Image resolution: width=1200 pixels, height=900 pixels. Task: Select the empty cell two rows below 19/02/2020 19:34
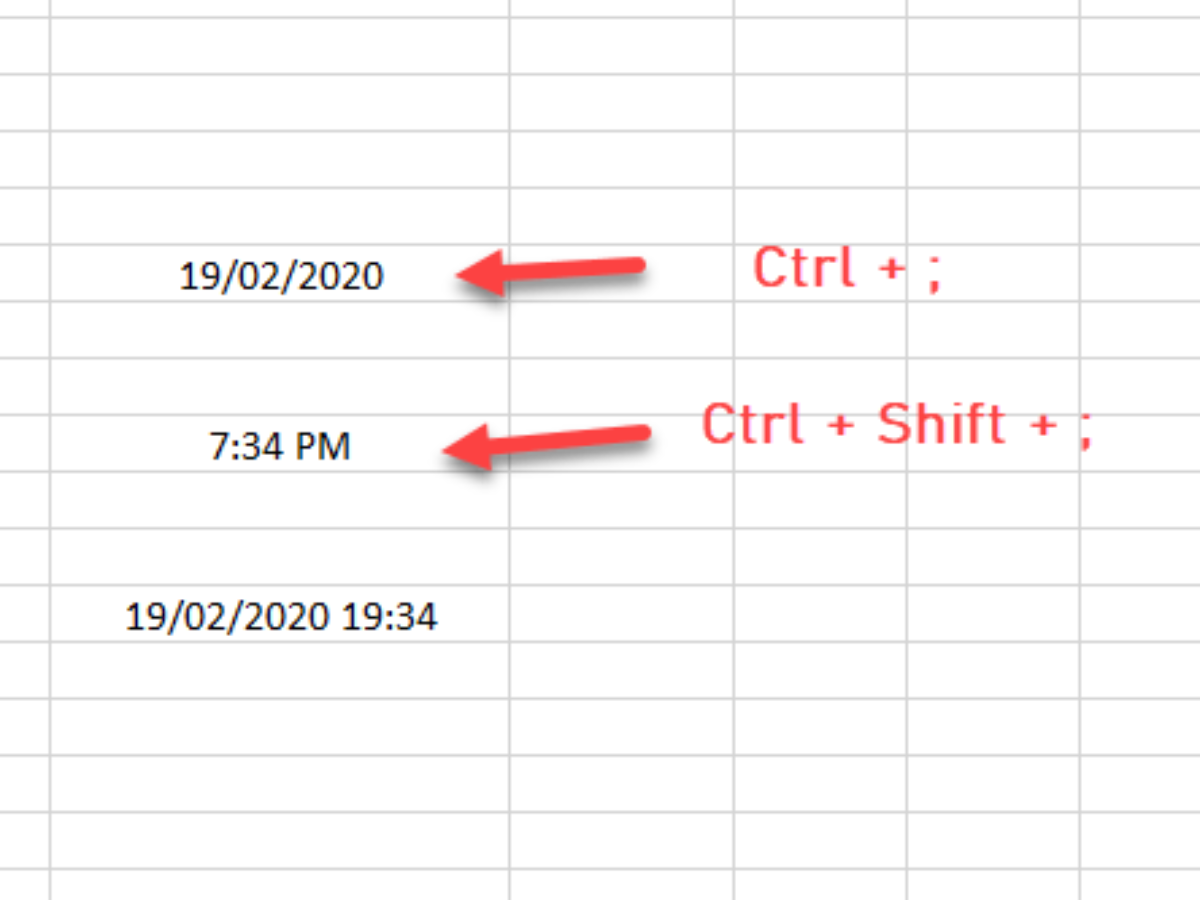click(x=280, y=727)
